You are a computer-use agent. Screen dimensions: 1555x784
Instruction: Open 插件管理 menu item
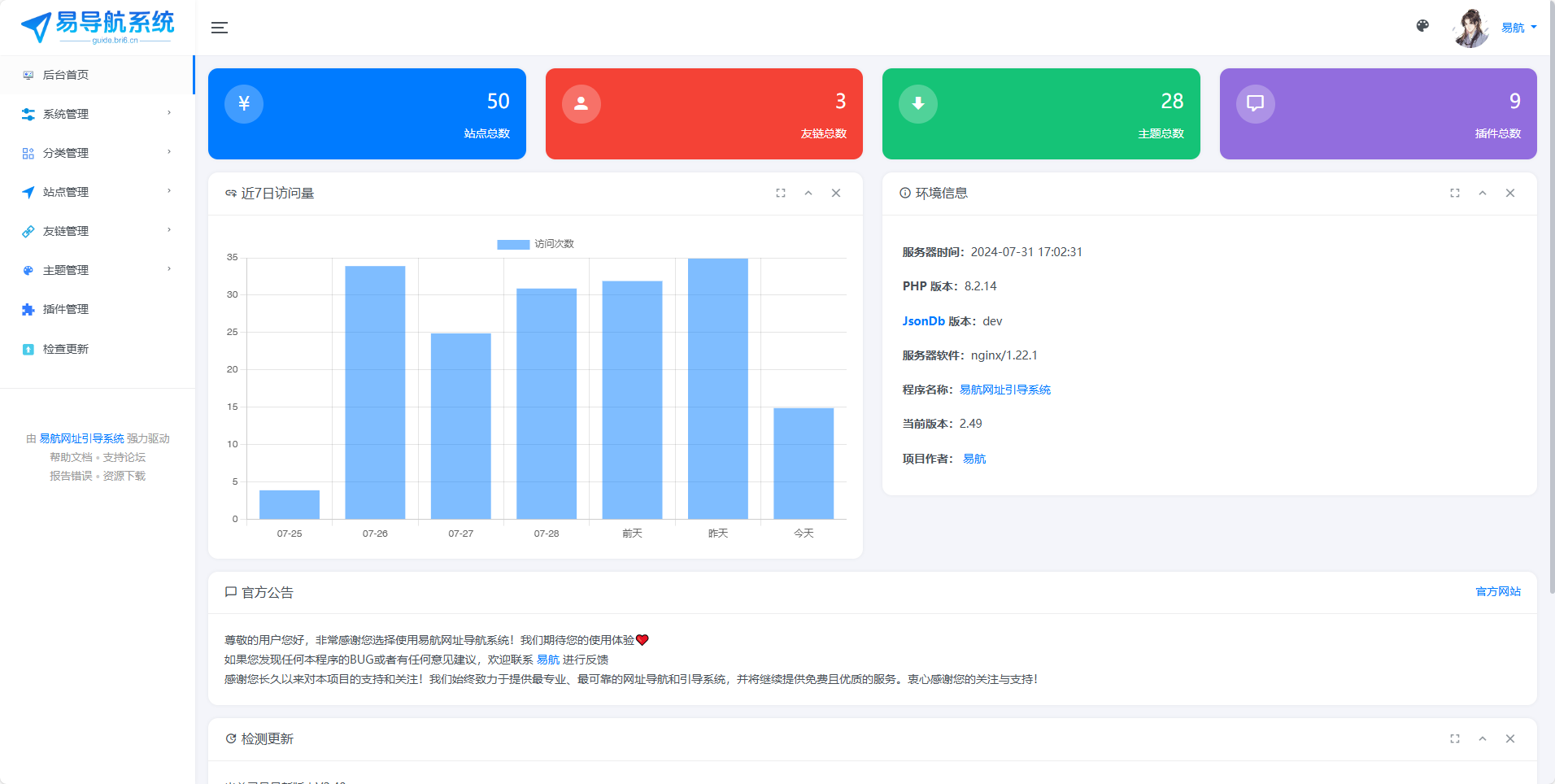click(x=97, y=309)
